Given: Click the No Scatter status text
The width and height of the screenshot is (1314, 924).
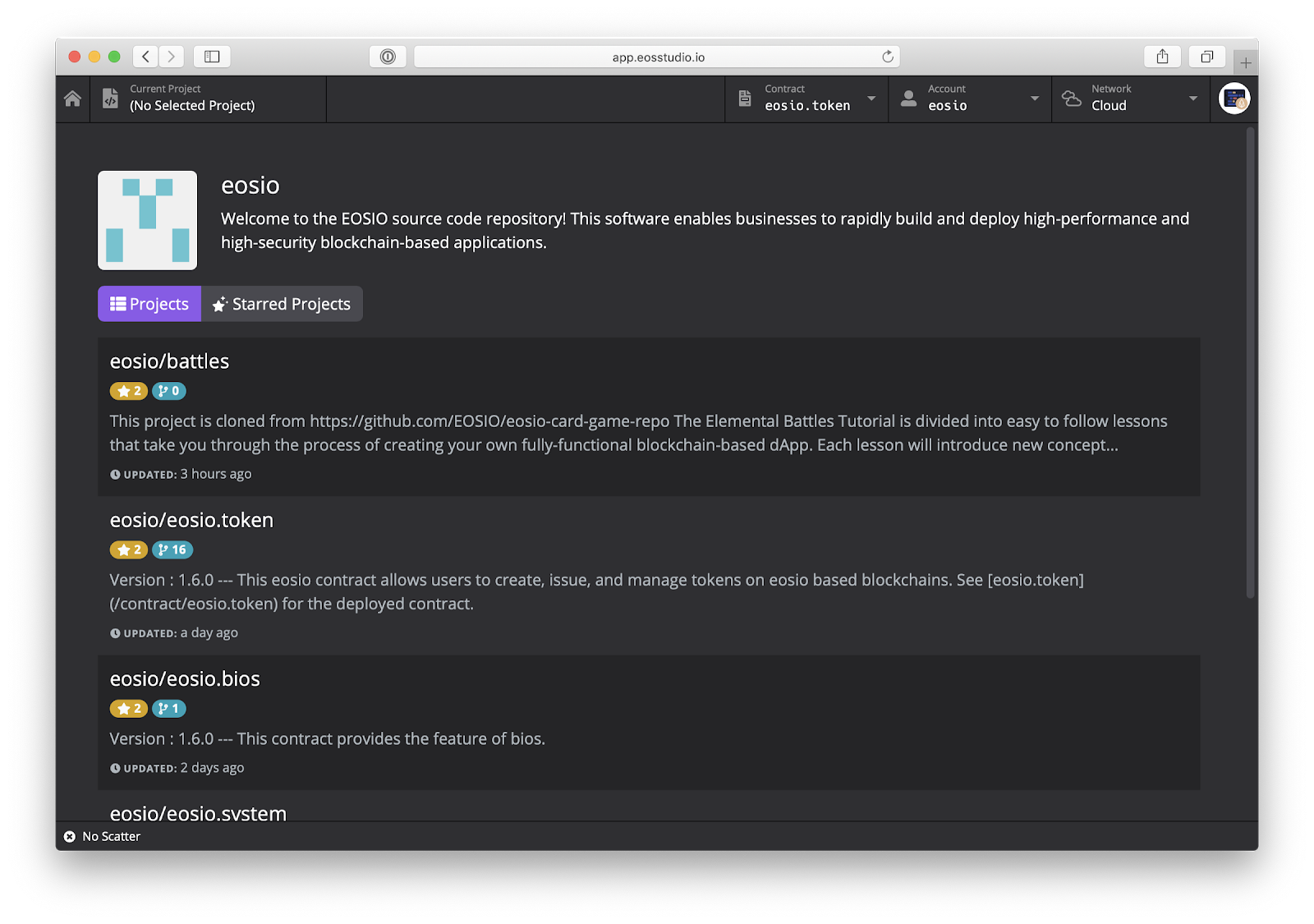Looking at the screenshot, I should click(x=112, y=836).
